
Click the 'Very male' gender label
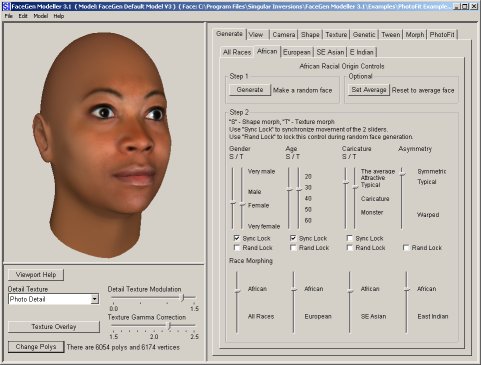(x=261, y=171)
